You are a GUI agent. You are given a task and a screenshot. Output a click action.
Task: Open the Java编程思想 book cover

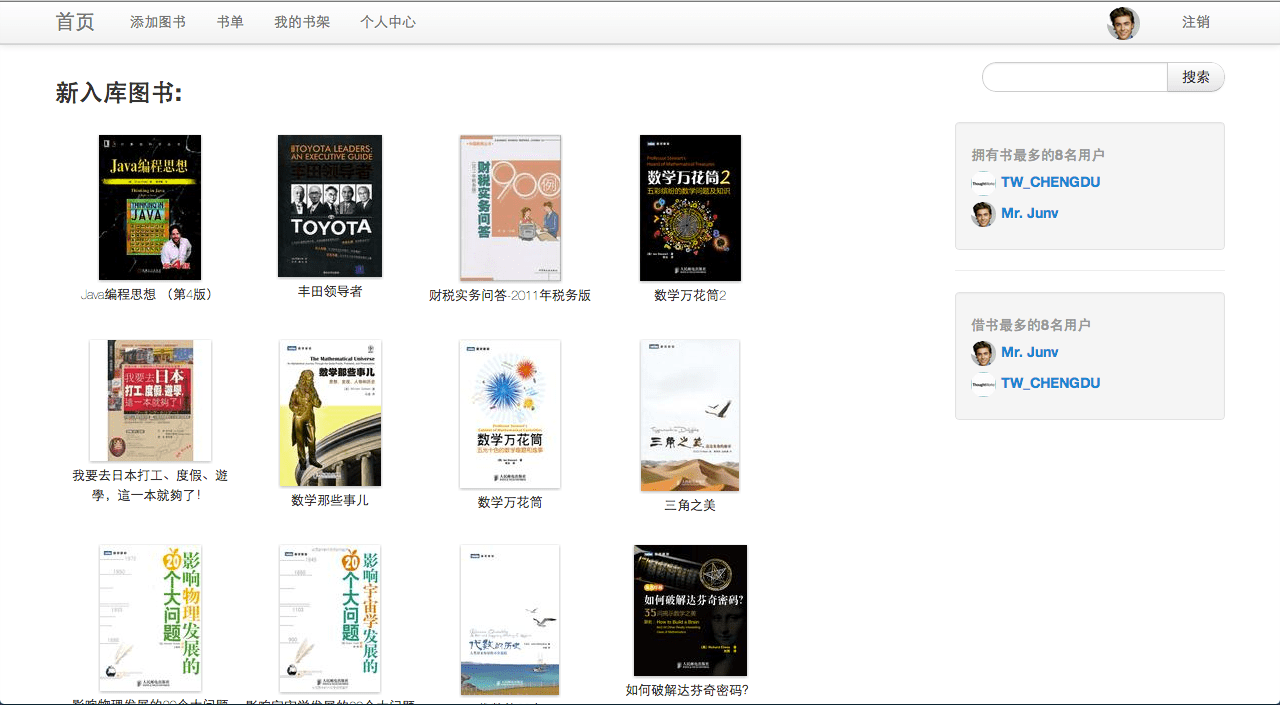150,207
